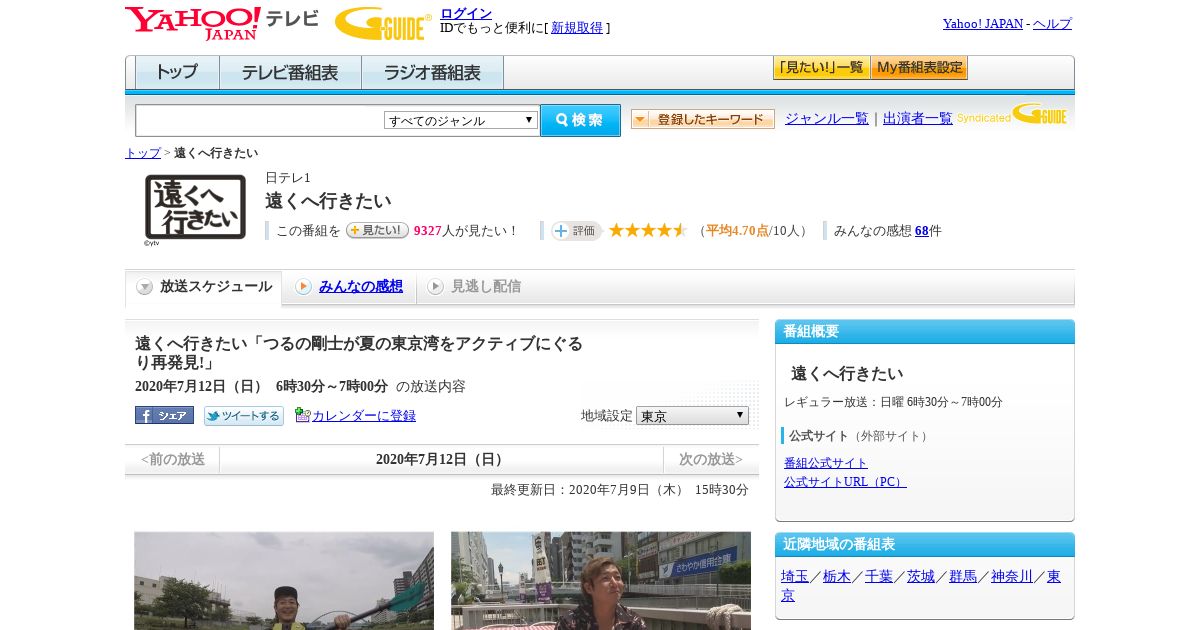
Task: Open the 出演者一覧 link
Action: tap(918, 118)
